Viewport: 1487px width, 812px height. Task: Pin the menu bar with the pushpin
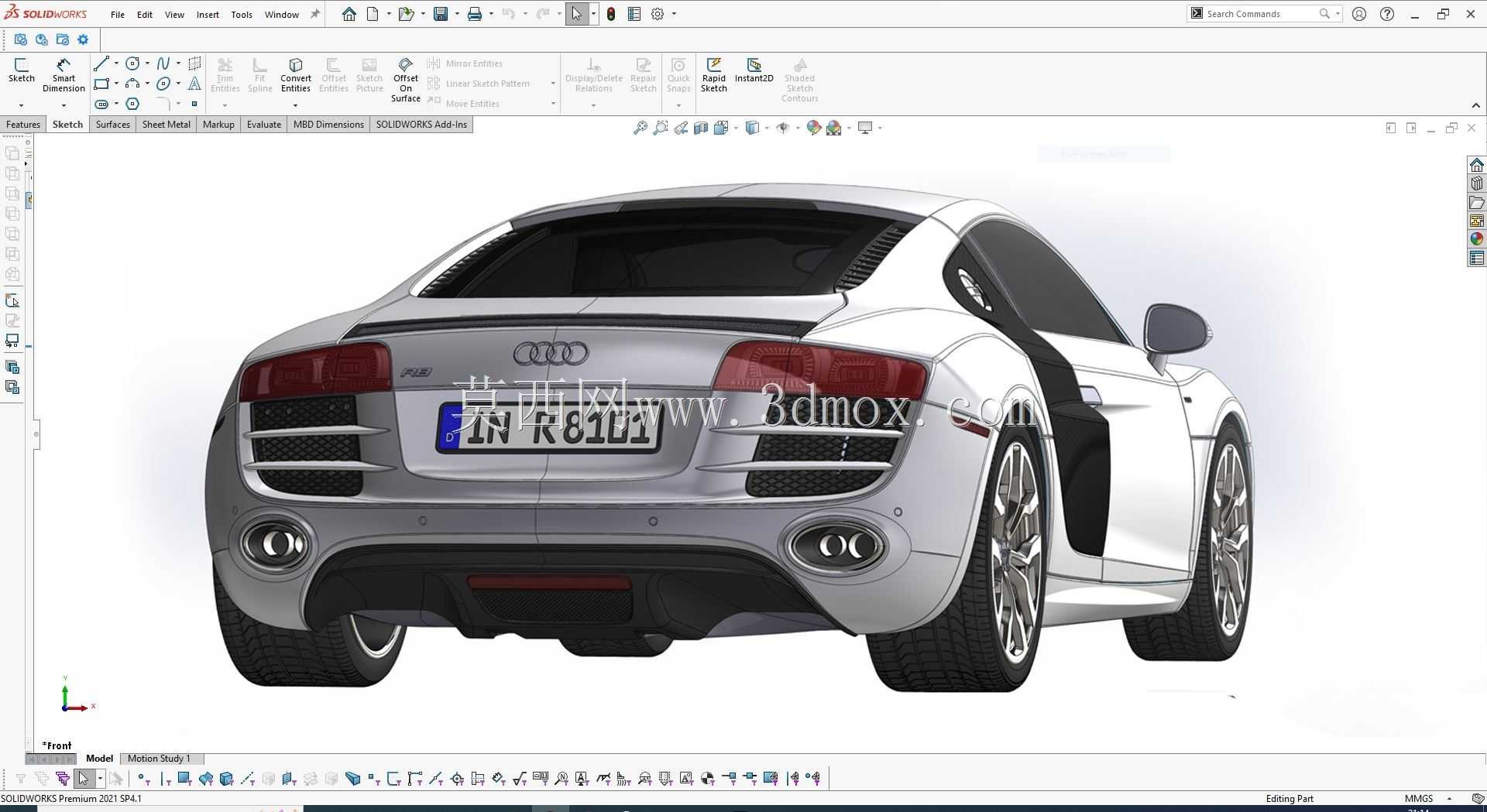coord(315,14)
